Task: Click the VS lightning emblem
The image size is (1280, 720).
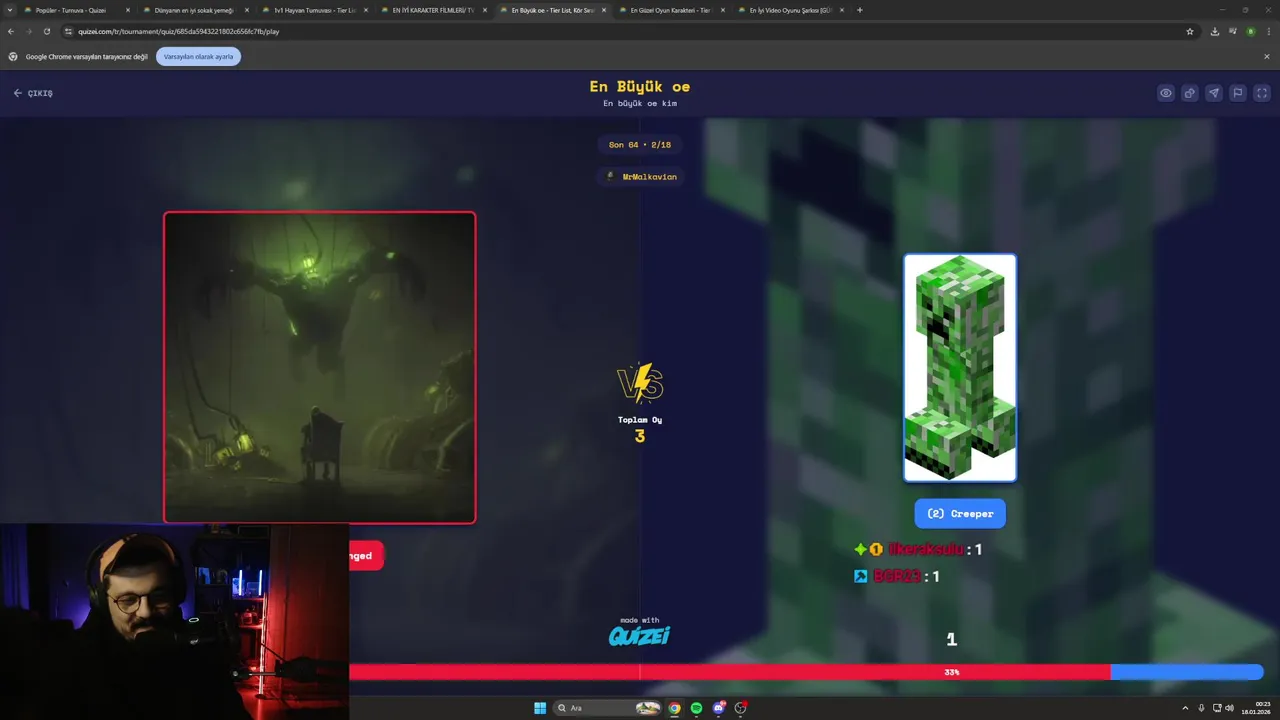Action: [640, 383]
